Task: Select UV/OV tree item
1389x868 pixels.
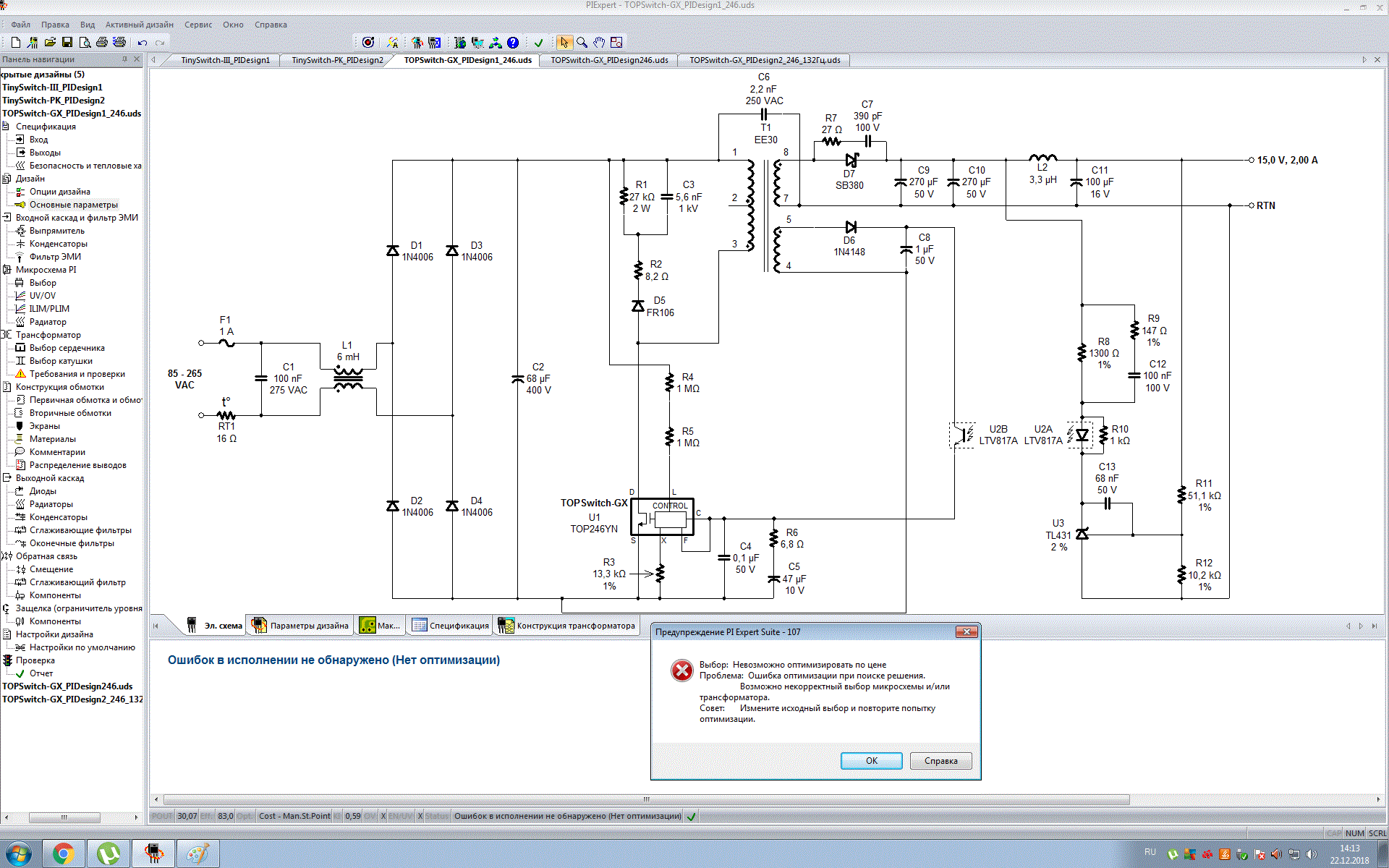Action: click(42, 296)
